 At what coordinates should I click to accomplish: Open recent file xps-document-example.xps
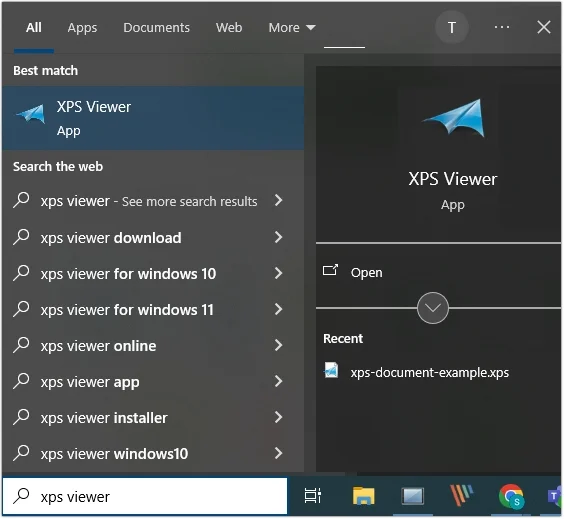coord(429,372)
